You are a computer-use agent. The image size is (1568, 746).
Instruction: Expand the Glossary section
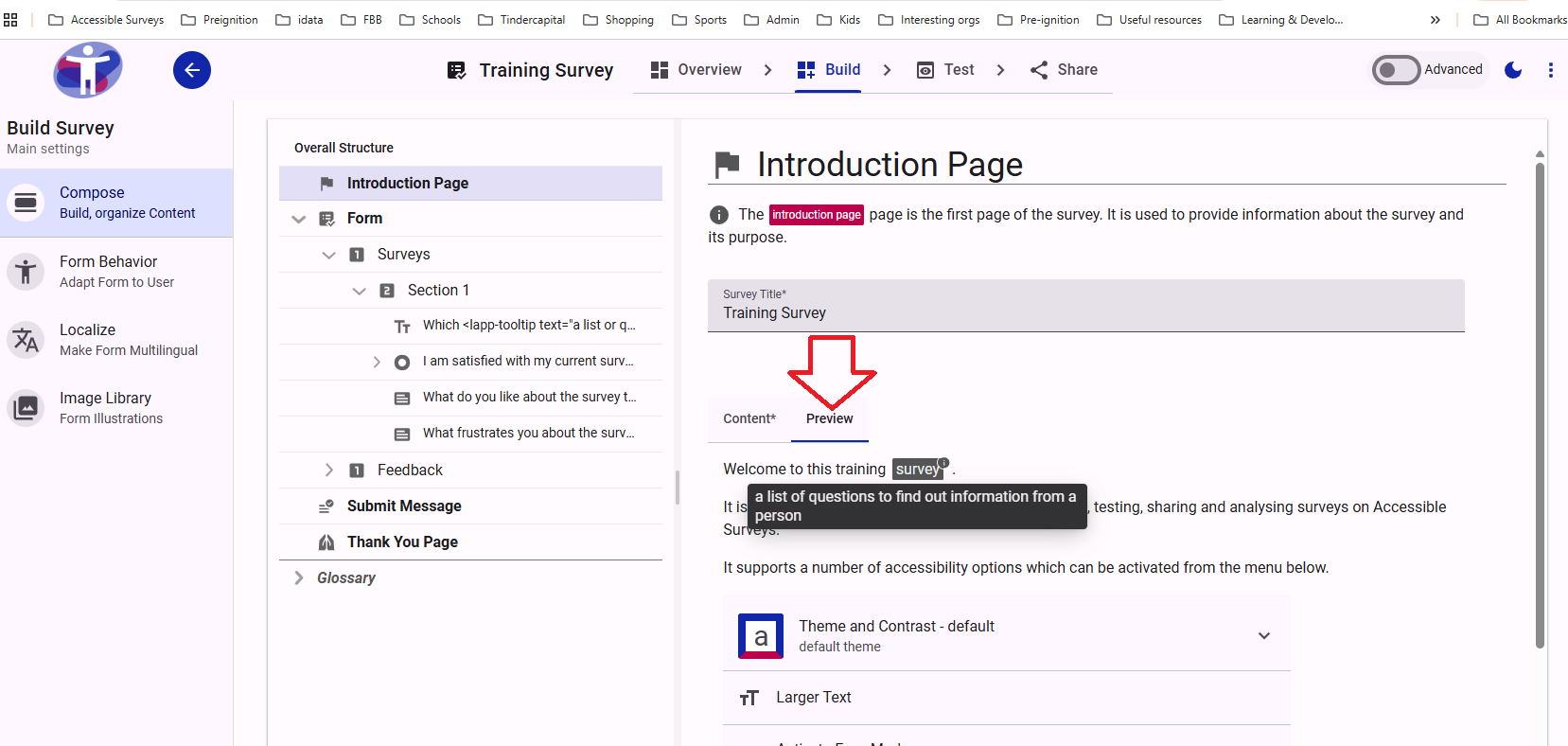[299, 578]
